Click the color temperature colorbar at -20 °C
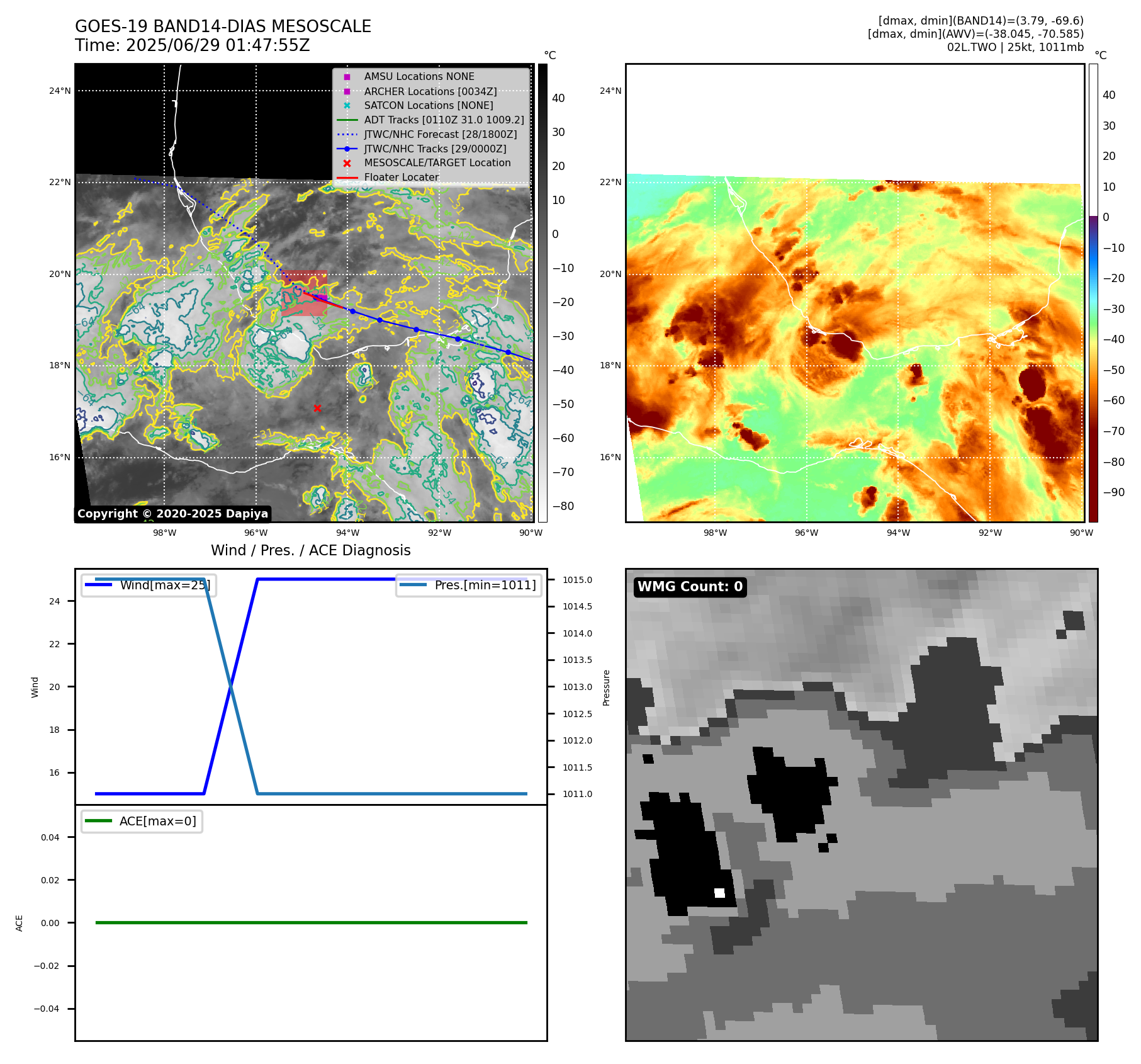Screen dimensions: 1141x1064 1093,278
